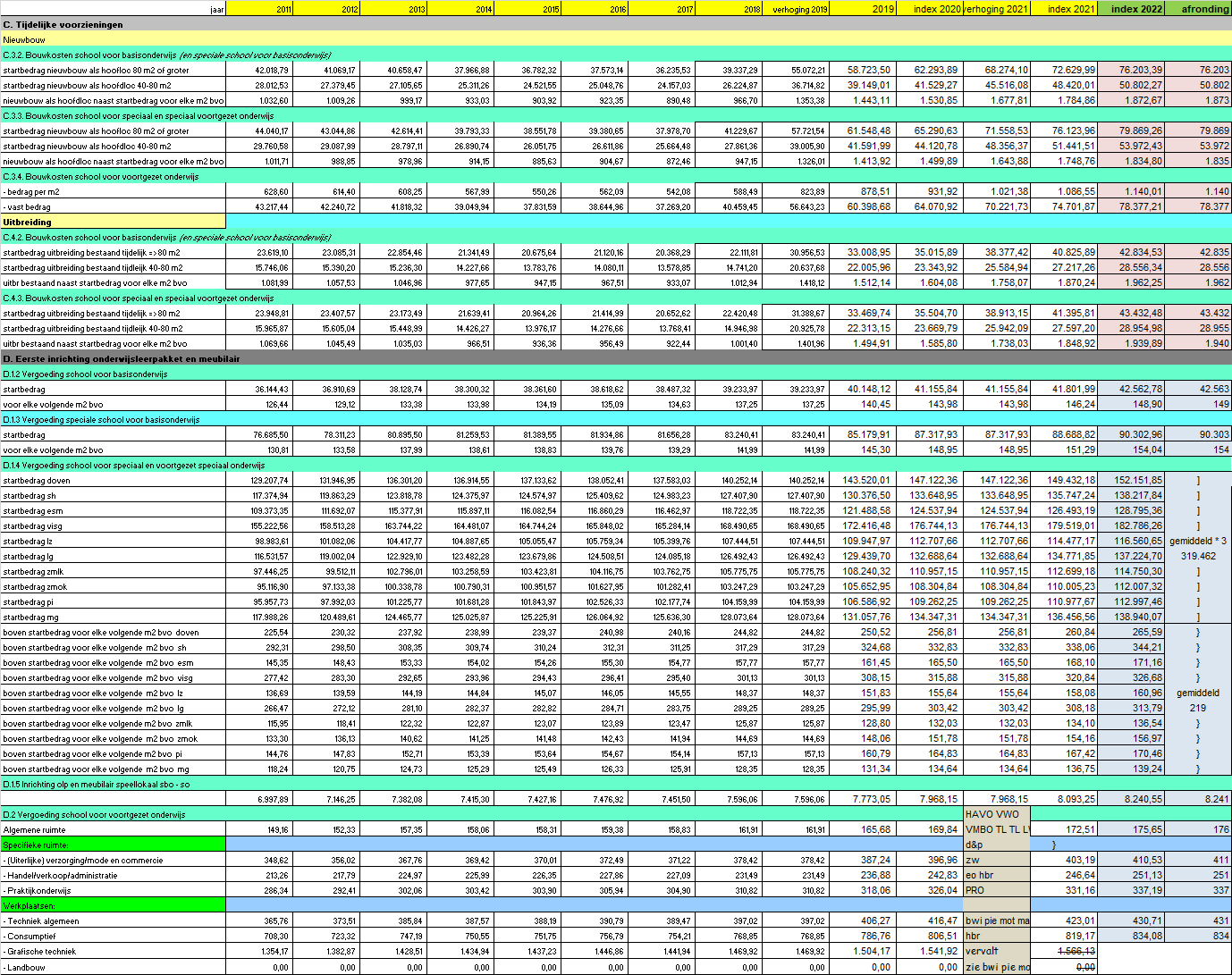The image size is (1232, 975).
Task: Select the green 'Werkplaatsen:' cell
Action: [x=113, y=905]
